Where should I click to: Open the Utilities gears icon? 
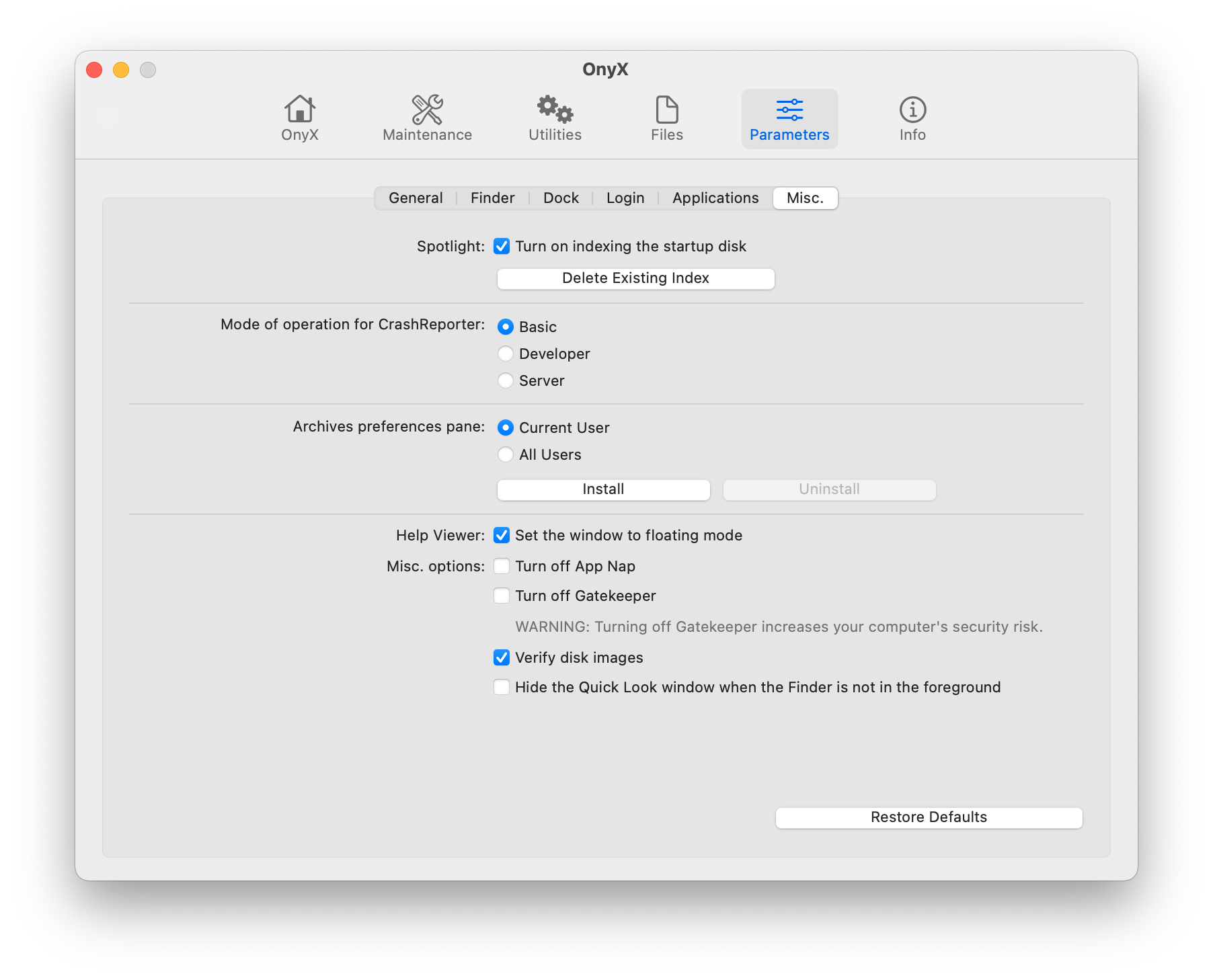tap(555, 110)
